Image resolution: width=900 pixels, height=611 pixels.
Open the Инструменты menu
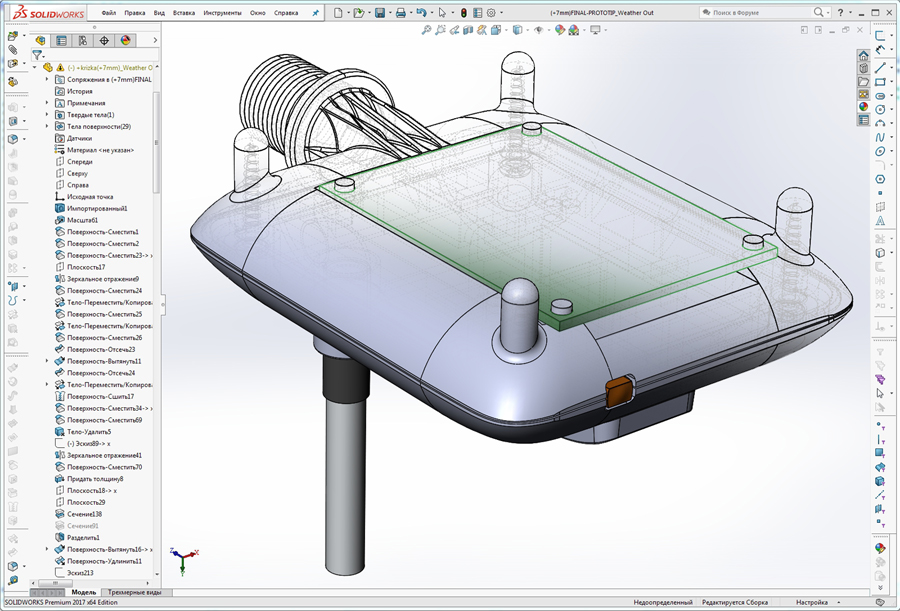221,13
